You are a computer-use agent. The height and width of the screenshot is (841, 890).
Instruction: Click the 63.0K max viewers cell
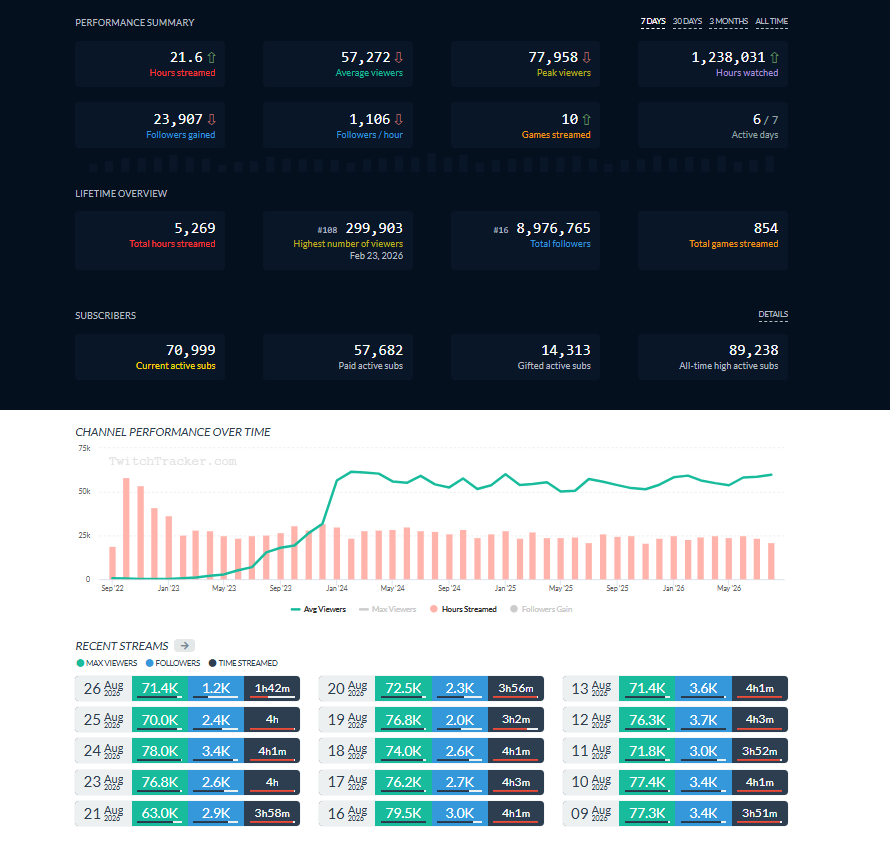click(x=160, y=813)
